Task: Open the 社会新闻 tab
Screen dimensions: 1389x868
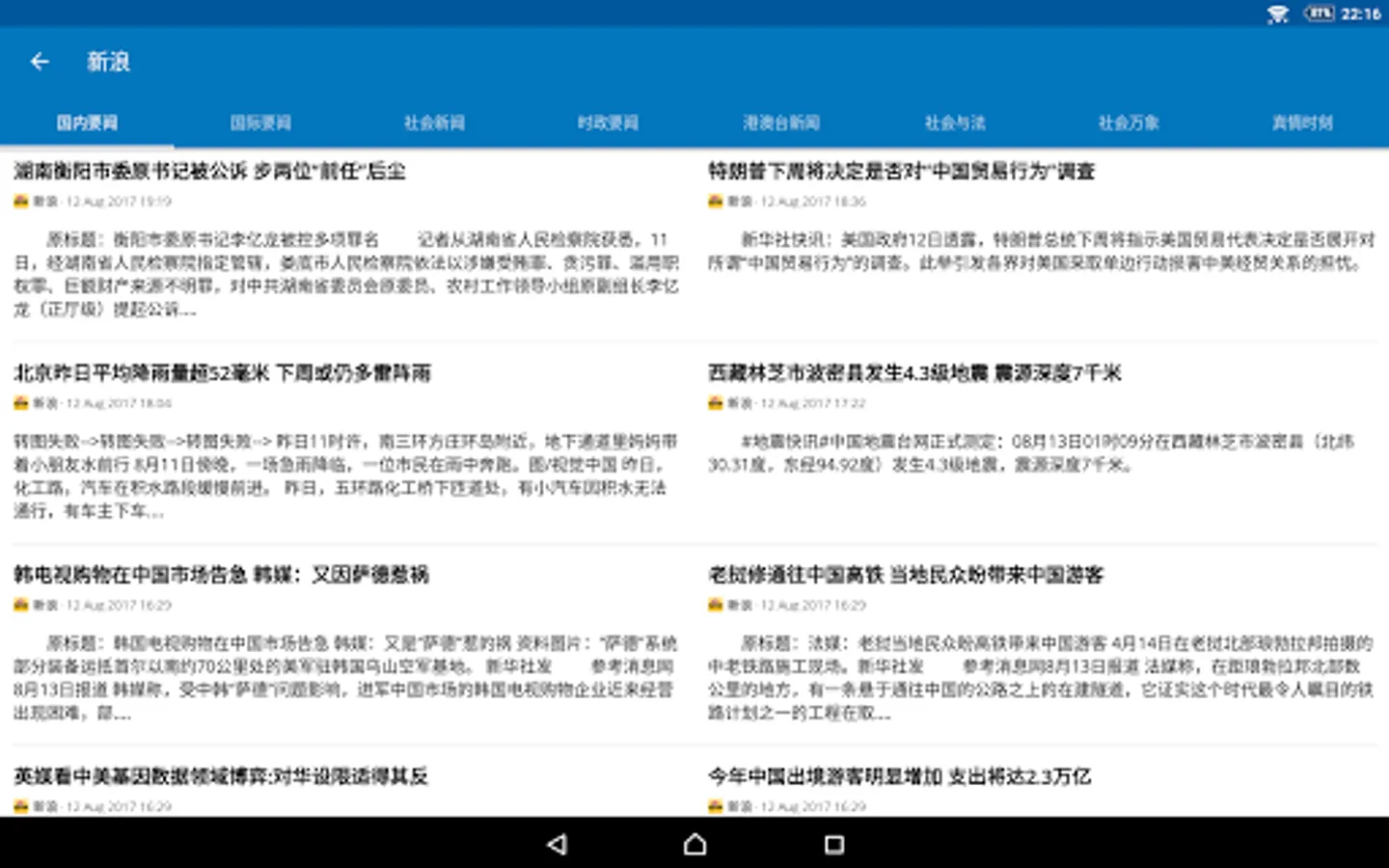Action: pos(434,122)
